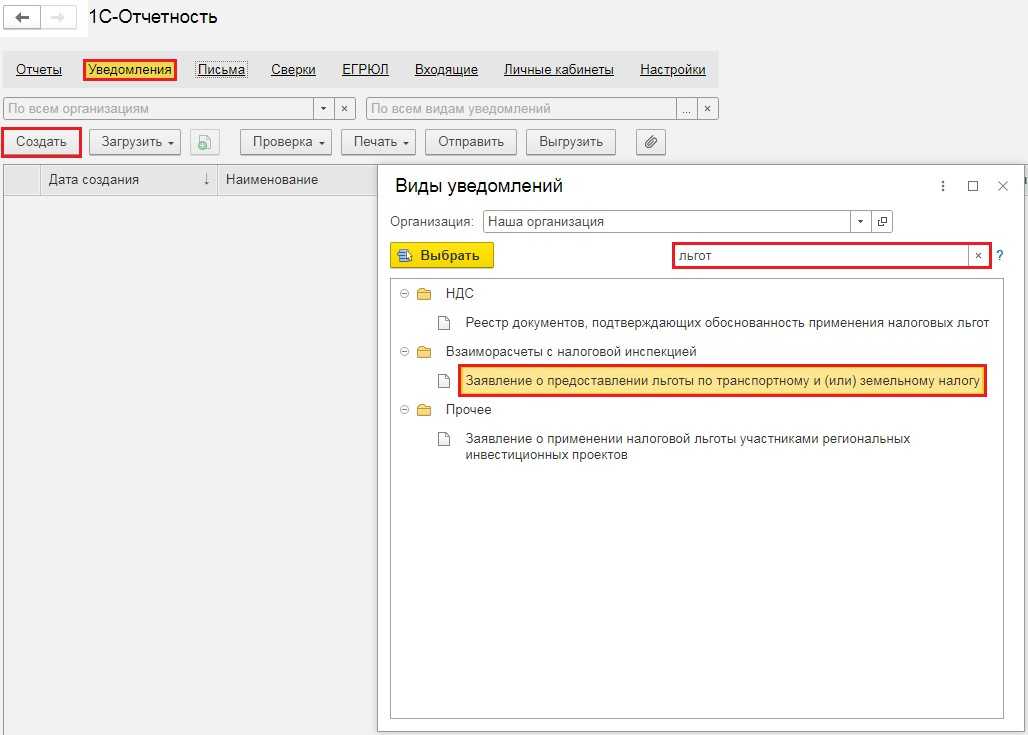
Task: Open the Организация dropdown in the dialog
Action: click(x=861, y=222)
